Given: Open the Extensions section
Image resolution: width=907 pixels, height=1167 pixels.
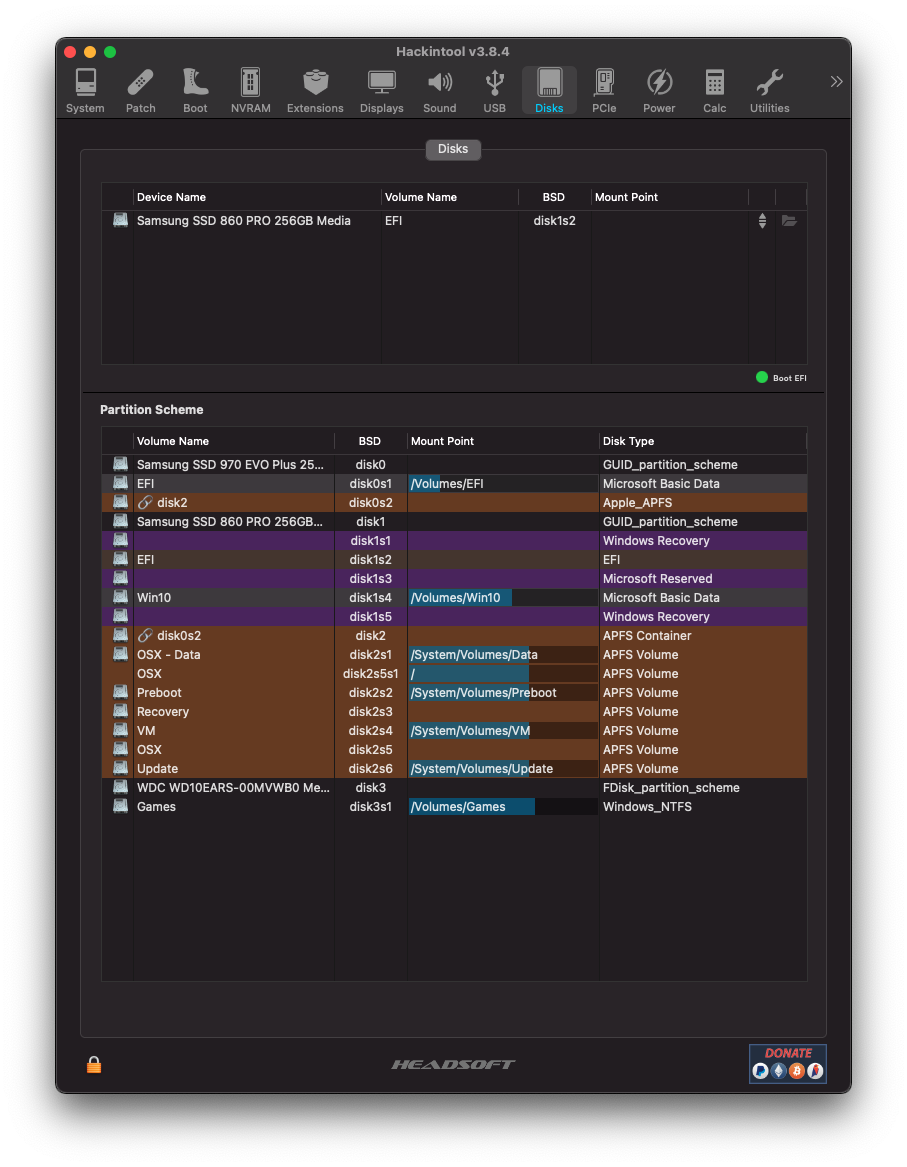Looking at the screenshot, I should 315,91.
